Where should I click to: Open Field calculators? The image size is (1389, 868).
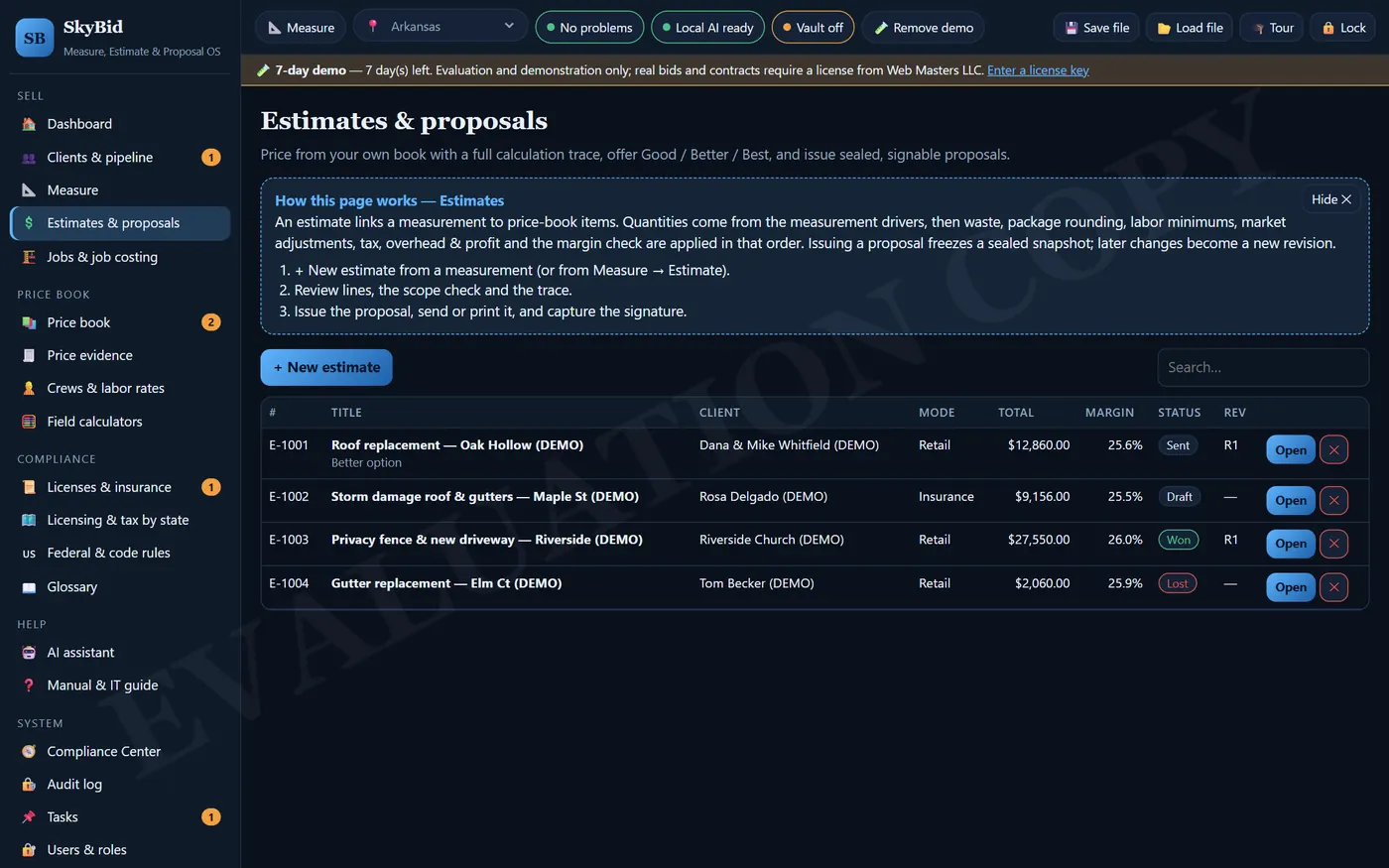pyautogui.click(x=120, y=421)
